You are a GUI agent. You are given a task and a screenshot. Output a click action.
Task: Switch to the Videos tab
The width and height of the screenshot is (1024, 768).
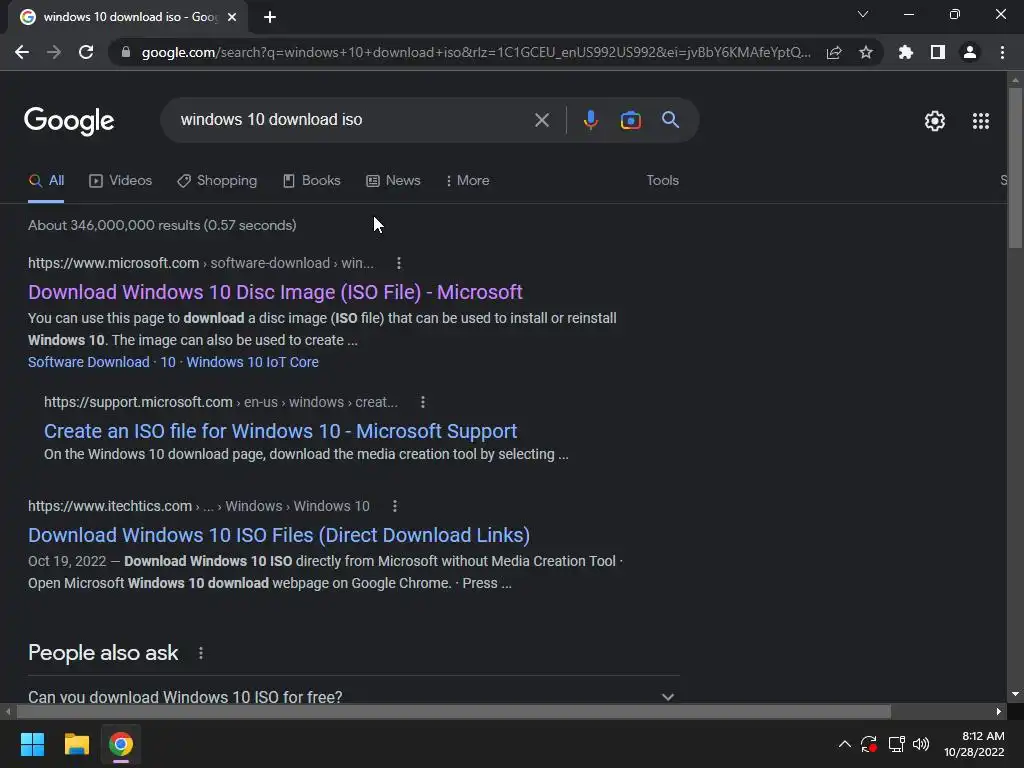[x=120, y=181]
